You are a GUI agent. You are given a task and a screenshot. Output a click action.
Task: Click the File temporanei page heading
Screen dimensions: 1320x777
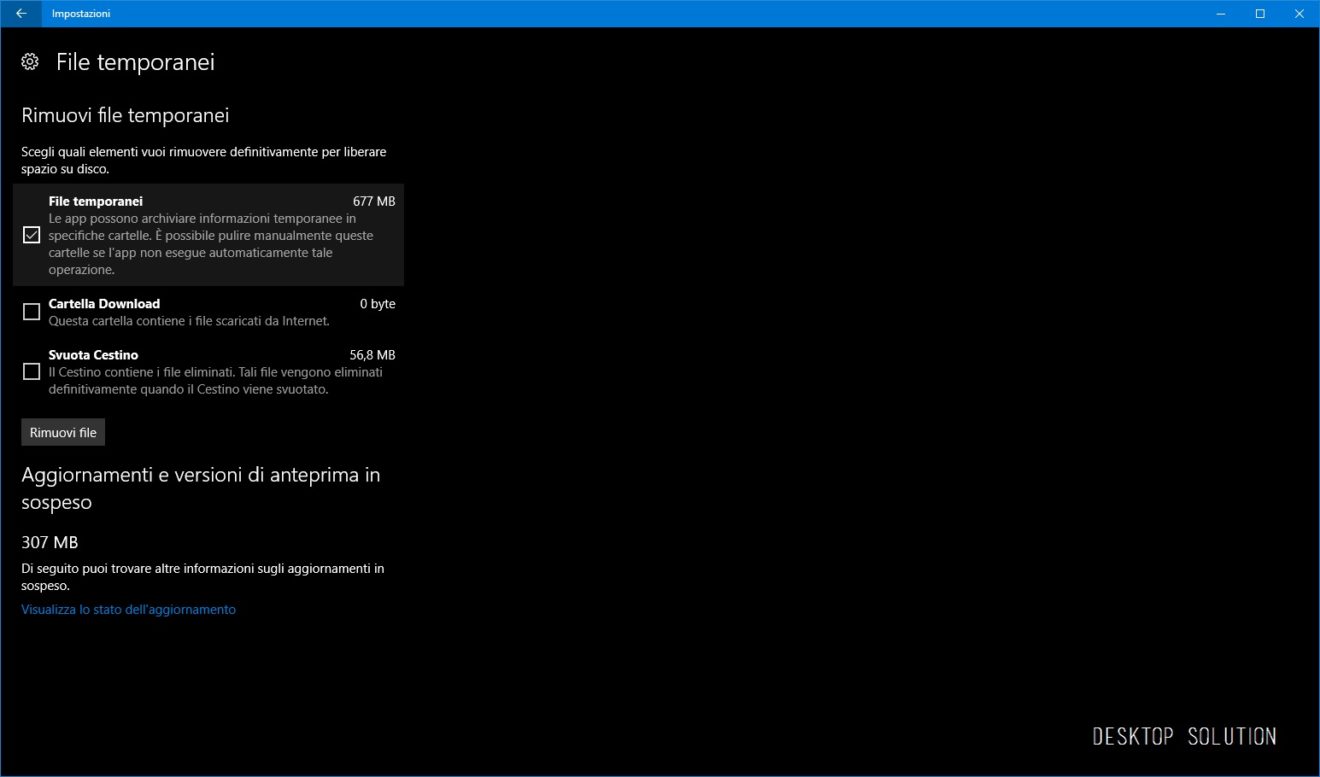click(x=135, y=62)
